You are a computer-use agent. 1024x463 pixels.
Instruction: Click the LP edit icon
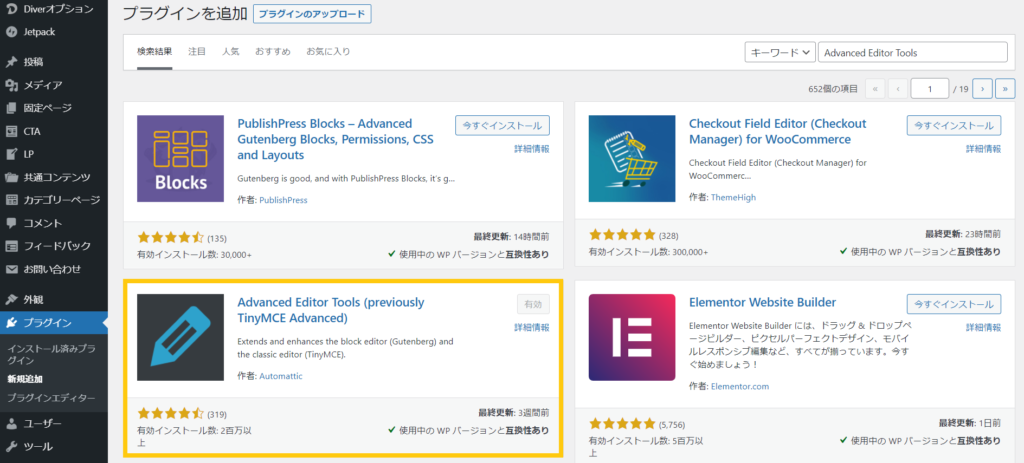(11, 154)
